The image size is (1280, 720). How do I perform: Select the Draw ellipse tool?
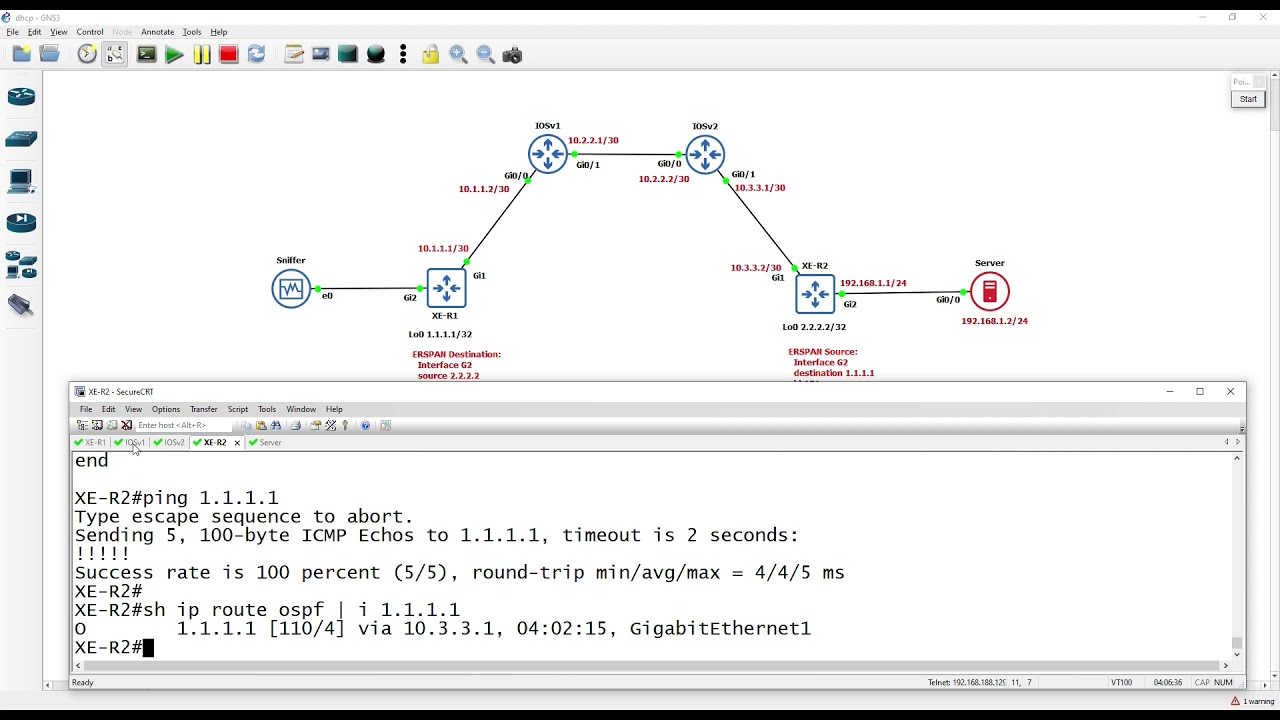376,54
